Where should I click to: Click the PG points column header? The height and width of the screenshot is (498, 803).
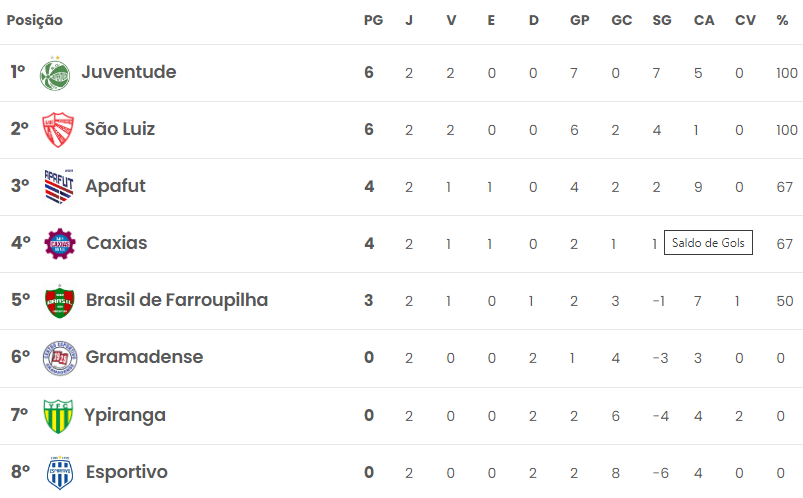point(373,20)
